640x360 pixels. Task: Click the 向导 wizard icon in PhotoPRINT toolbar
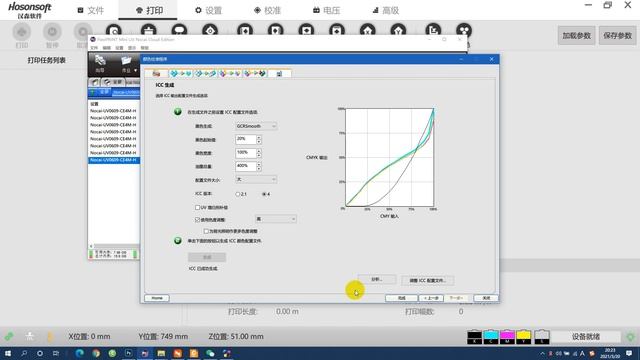click(100, 63)
